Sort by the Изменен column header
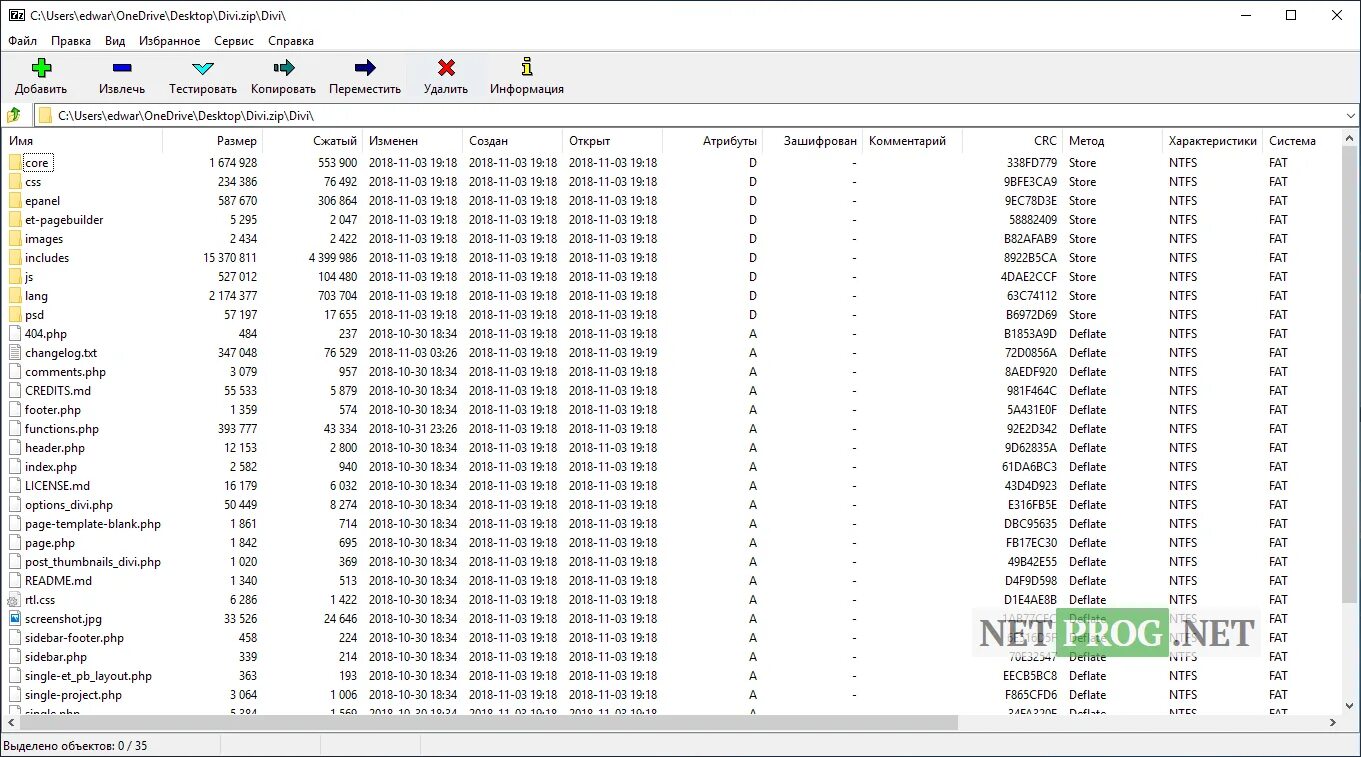Screen dimensions: 1361x757 (x=412, y=141)
